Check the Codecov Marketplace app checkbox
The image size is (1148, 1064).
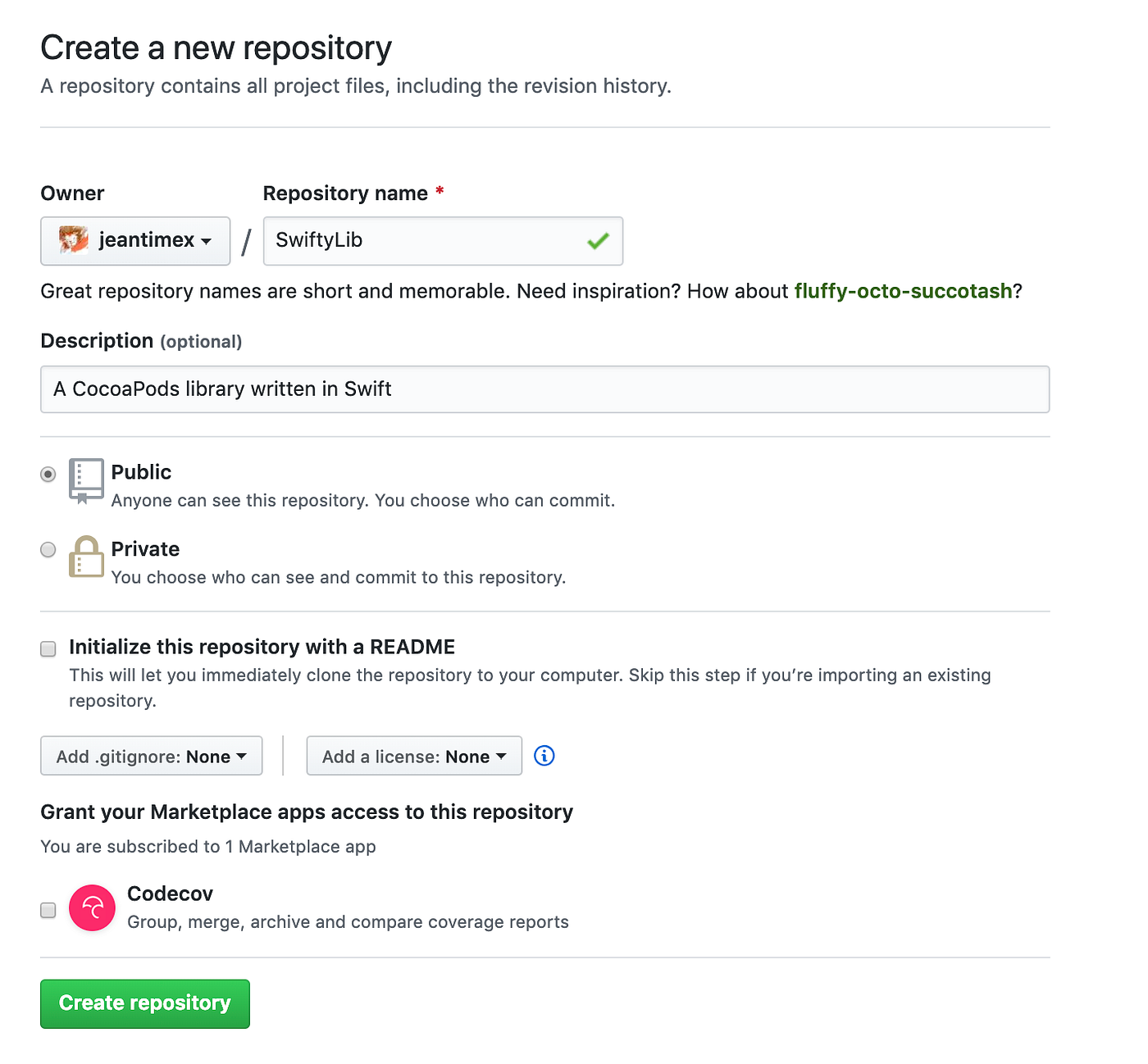tap(48, 910)
